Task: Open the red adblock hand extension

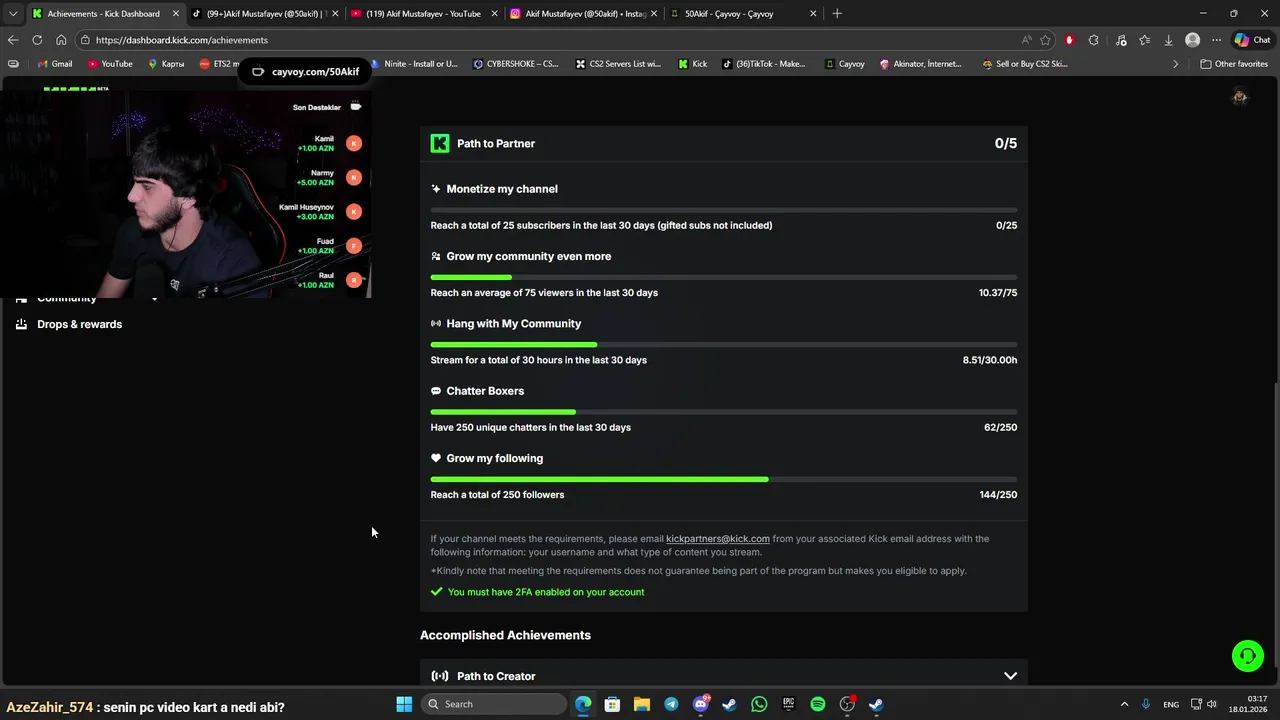Action: tap(1069, 40)
